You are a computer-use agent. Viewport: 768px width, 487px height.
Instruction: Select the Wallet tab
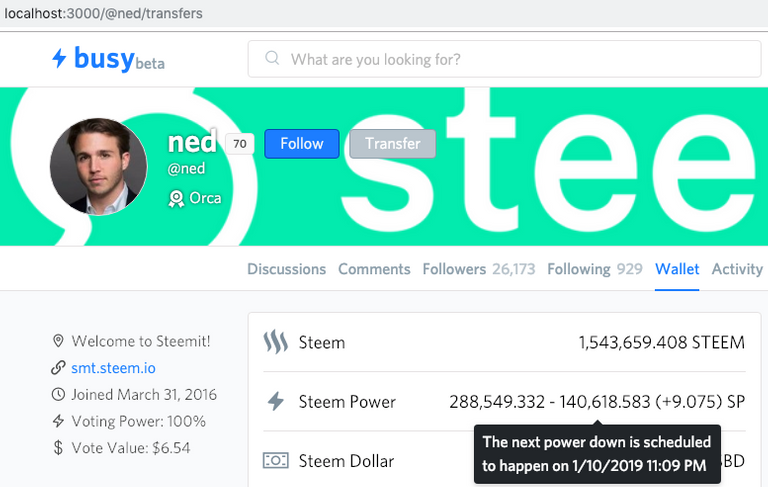pyautogui.click(x=677, y=269)
